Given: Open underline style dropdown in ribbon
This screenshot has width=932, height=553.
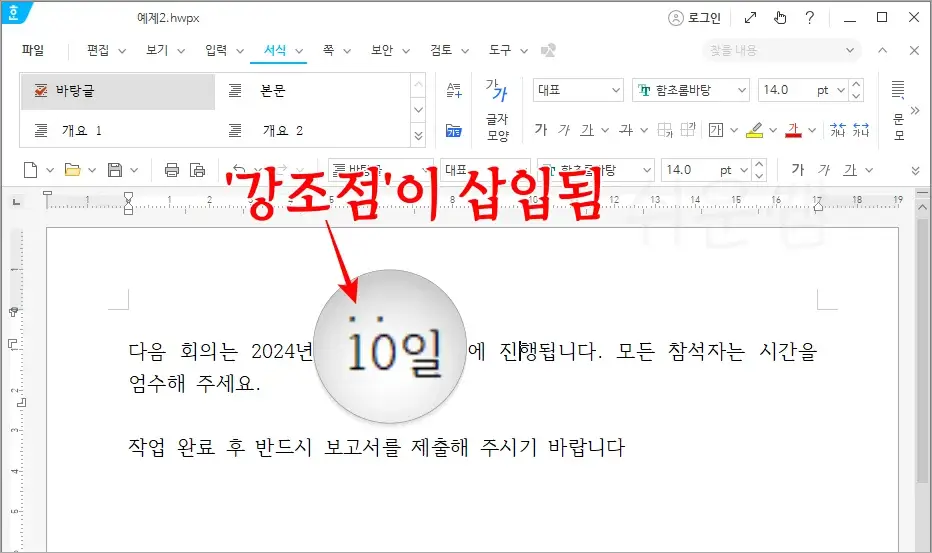Looking at the screenshot, I should click(604, 130).
